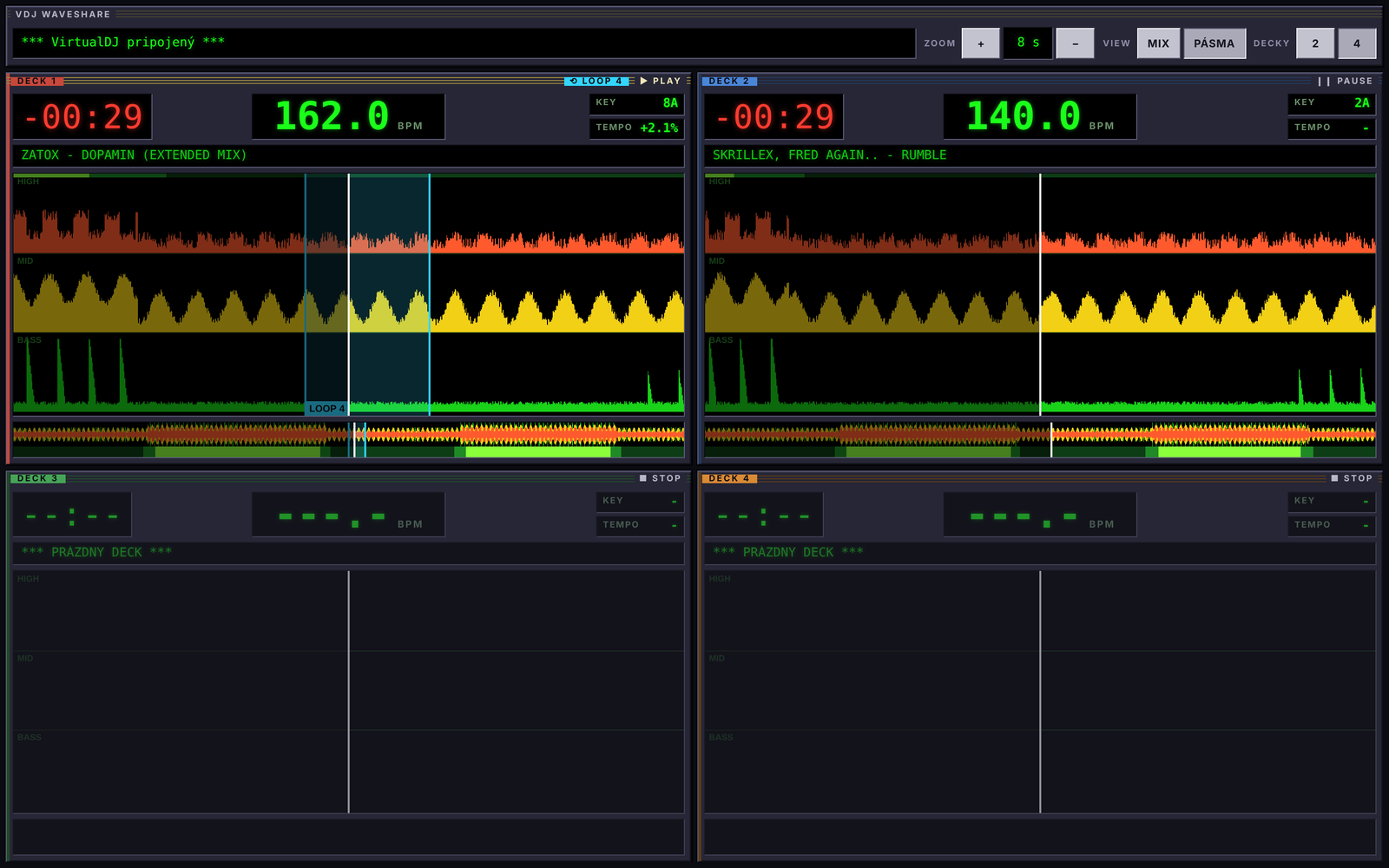This screenshot has width=1389, height=868.
Task: Click the zoom in plus button
Action: click(981, 43)
